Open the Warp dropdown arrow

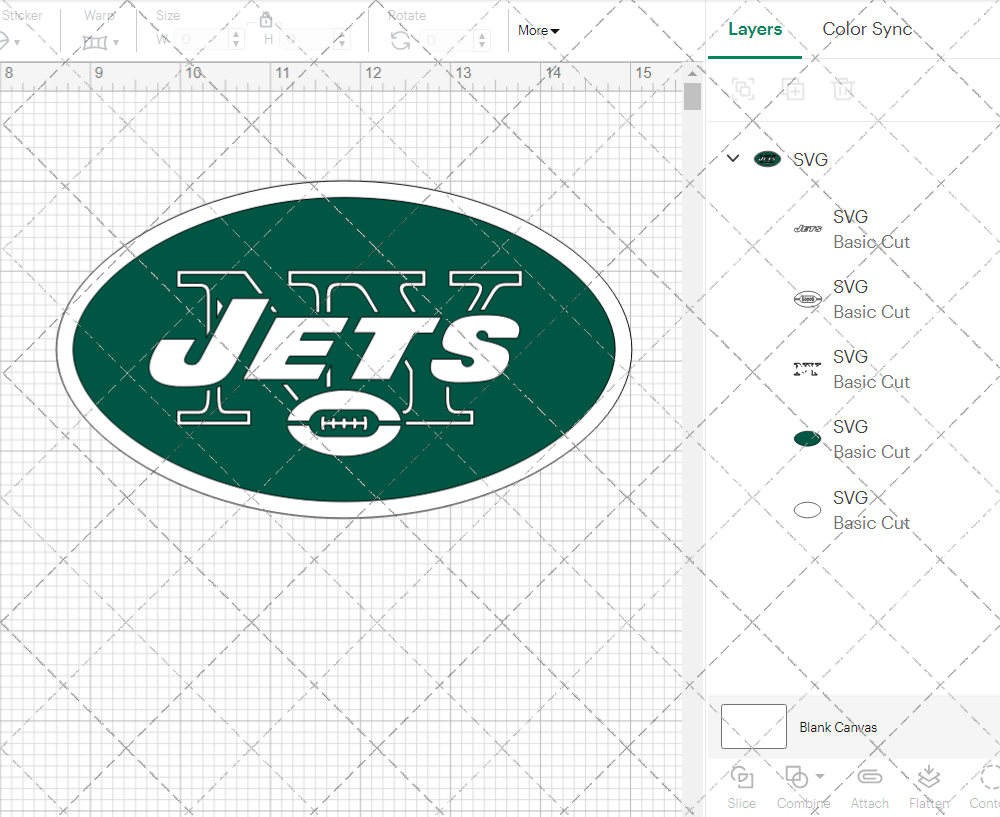pos(116,43)
